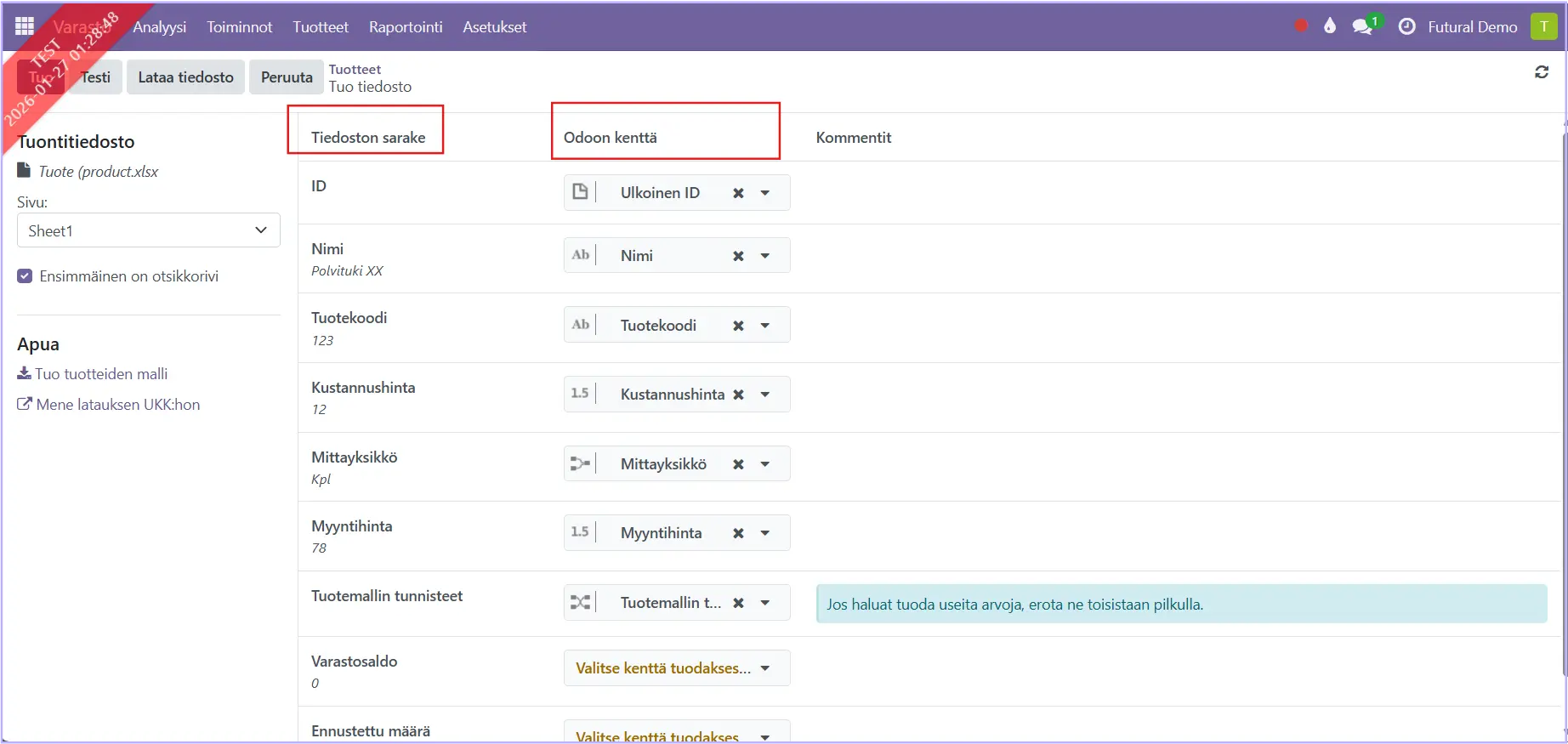Expand the Nimi field dropdown arrow
1568x744 pixels.
pos(765,256)
